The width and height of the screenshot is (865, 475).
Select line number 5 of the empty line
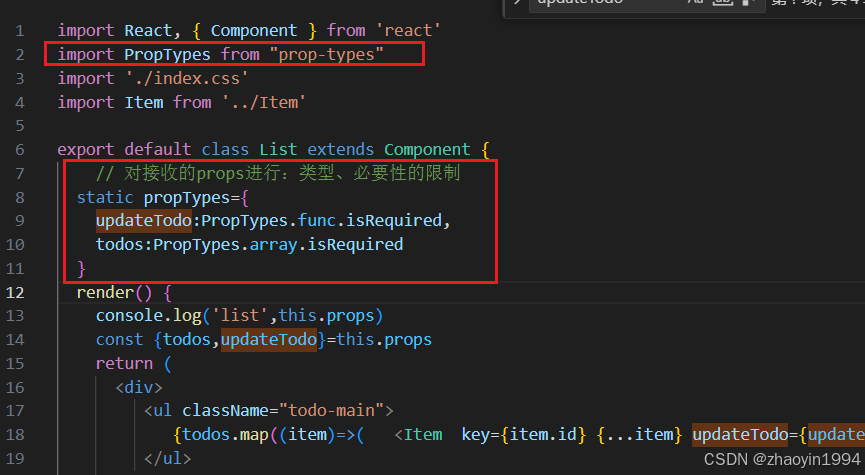point(20,126)
